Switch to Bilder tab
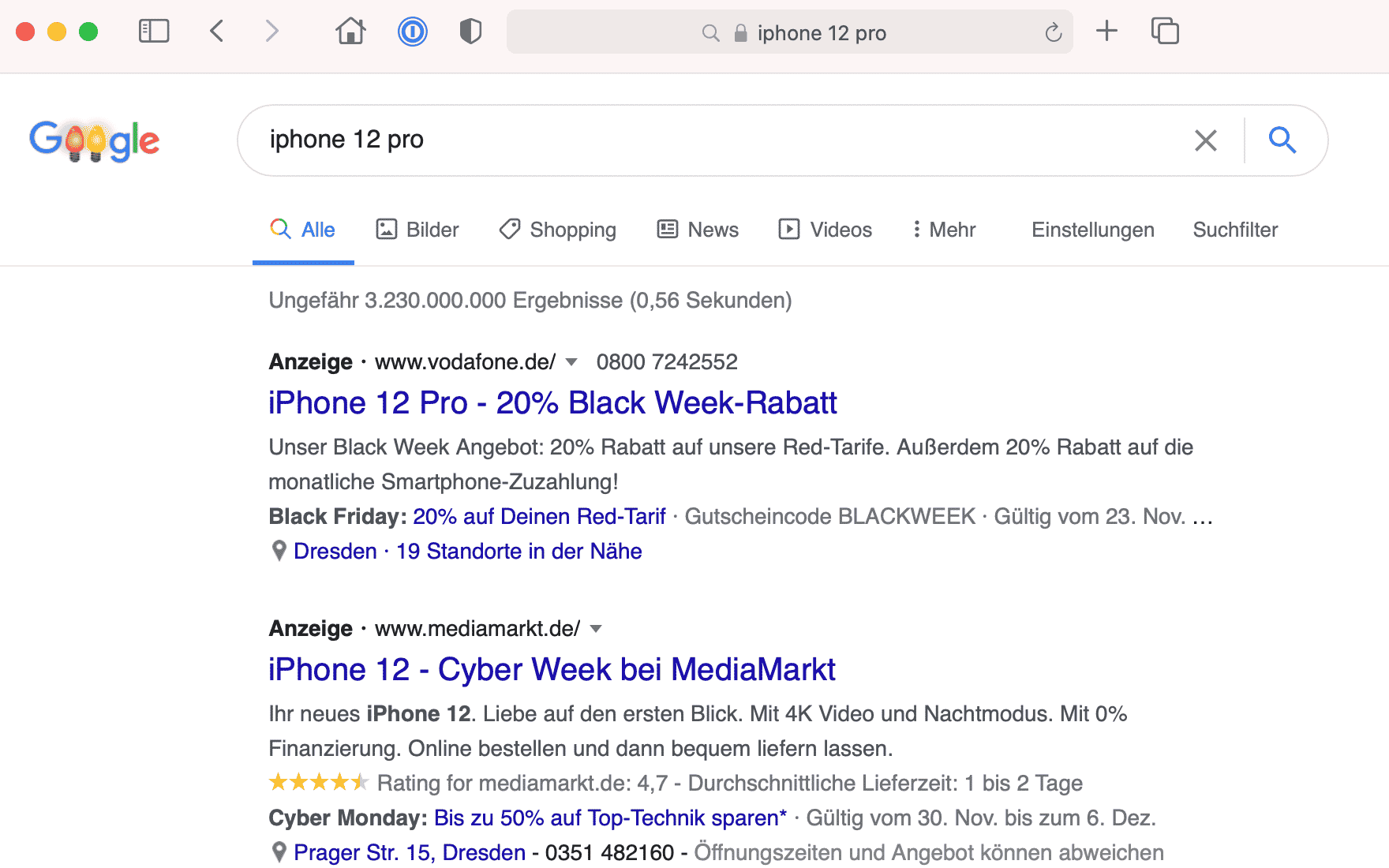 coord(417,230)
